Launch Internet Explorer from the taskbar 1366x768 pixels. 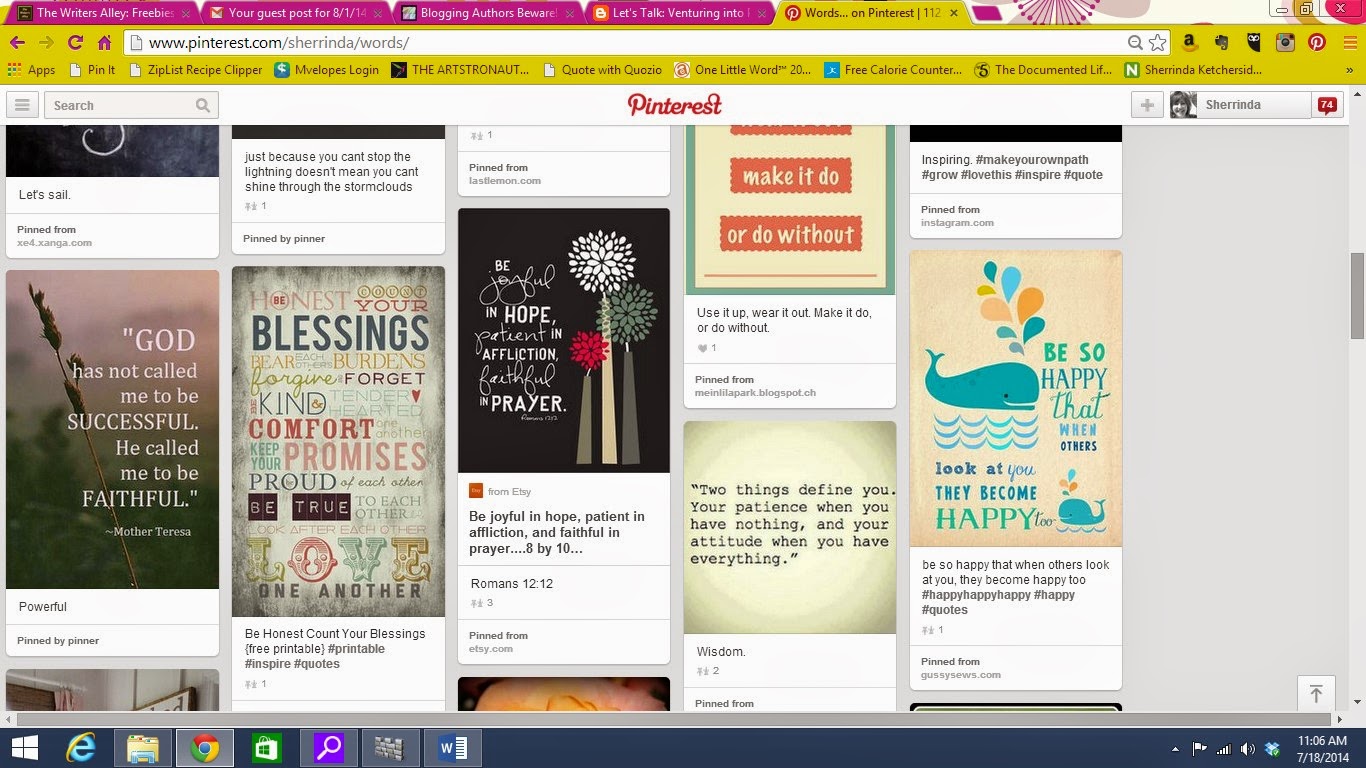click(81, 748)
